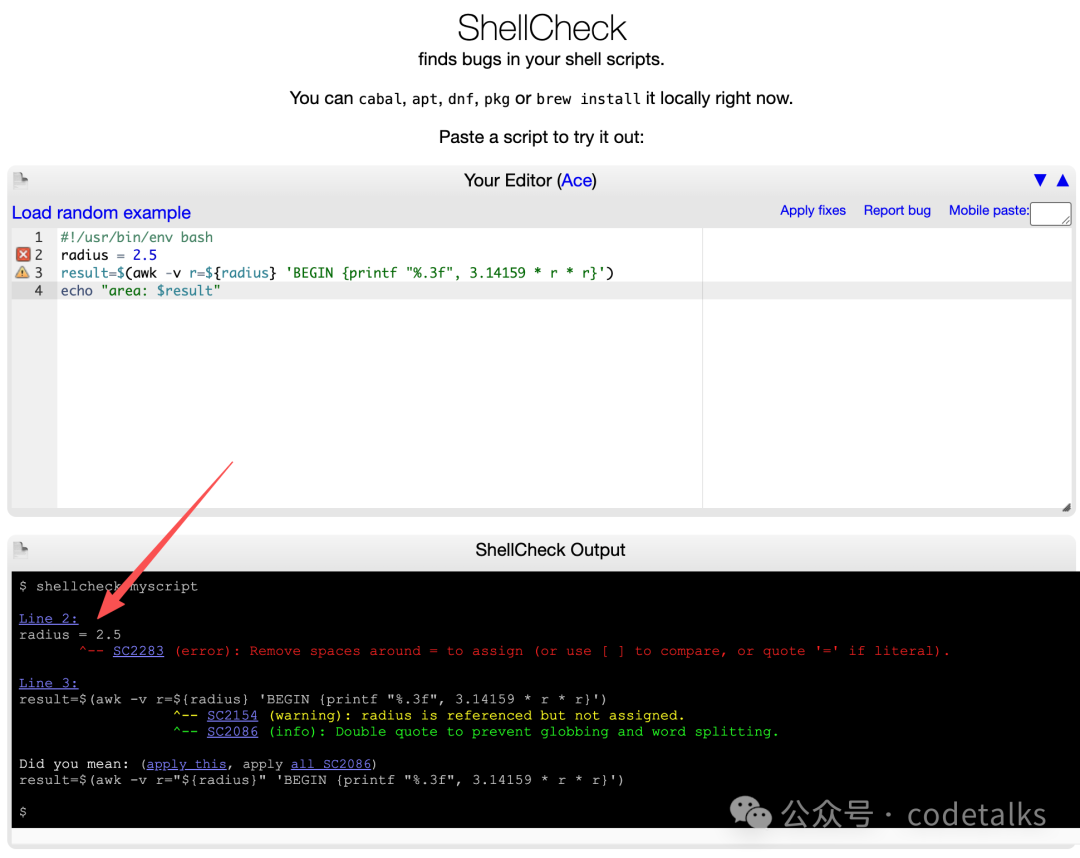
Task: Click the 'result=$(awk' line in editor
Action: tap(337, 273)
